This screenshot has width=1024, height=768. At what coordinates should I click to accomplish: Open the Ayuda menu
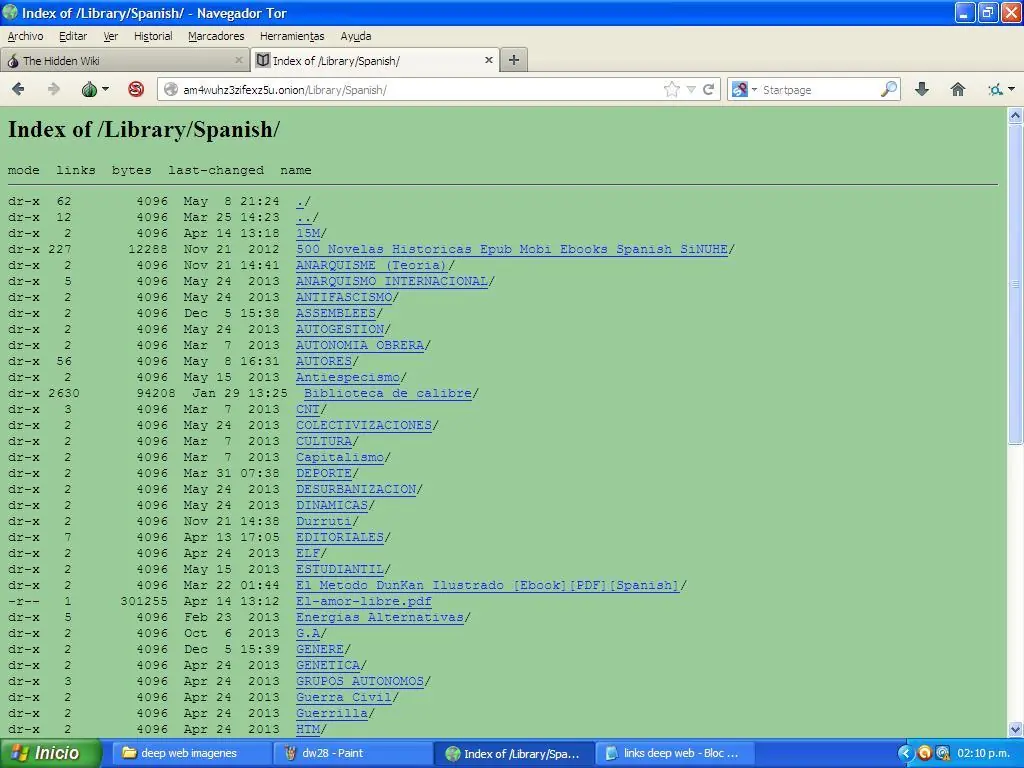click(x=356, y=36)
